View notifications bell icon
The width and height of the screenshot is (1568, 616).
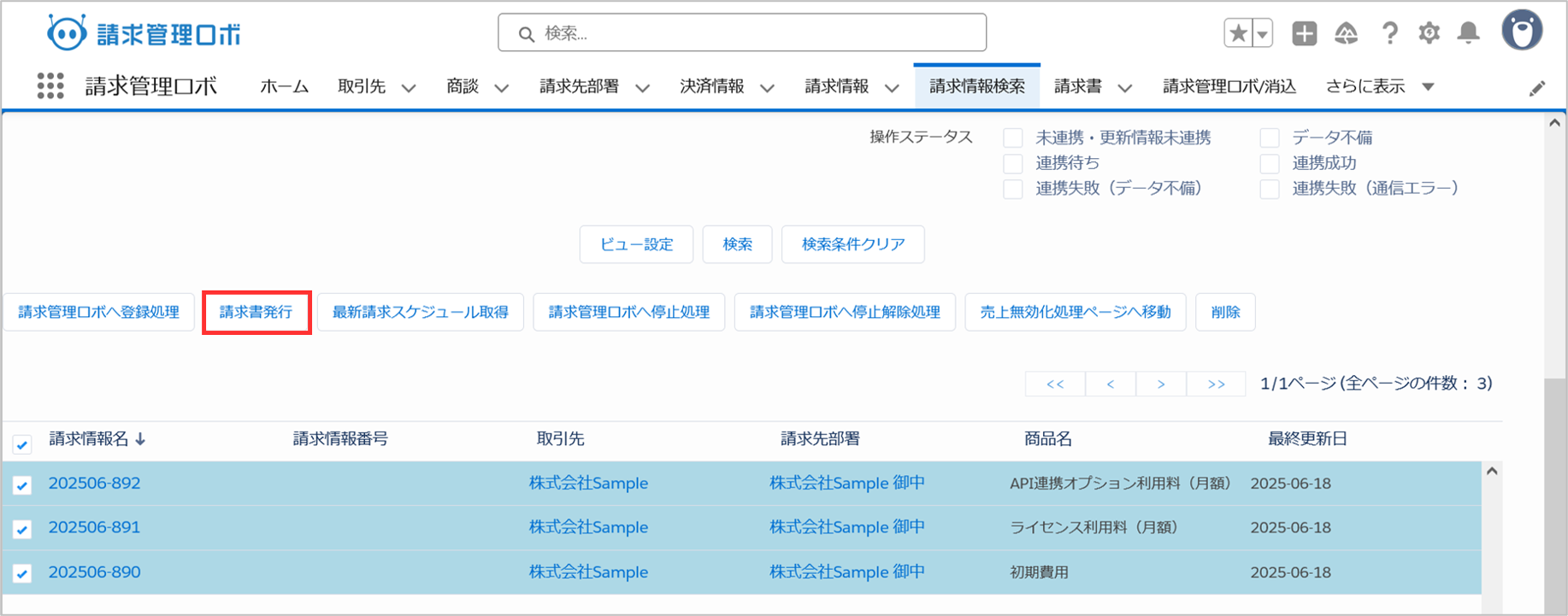(1468, 33)
